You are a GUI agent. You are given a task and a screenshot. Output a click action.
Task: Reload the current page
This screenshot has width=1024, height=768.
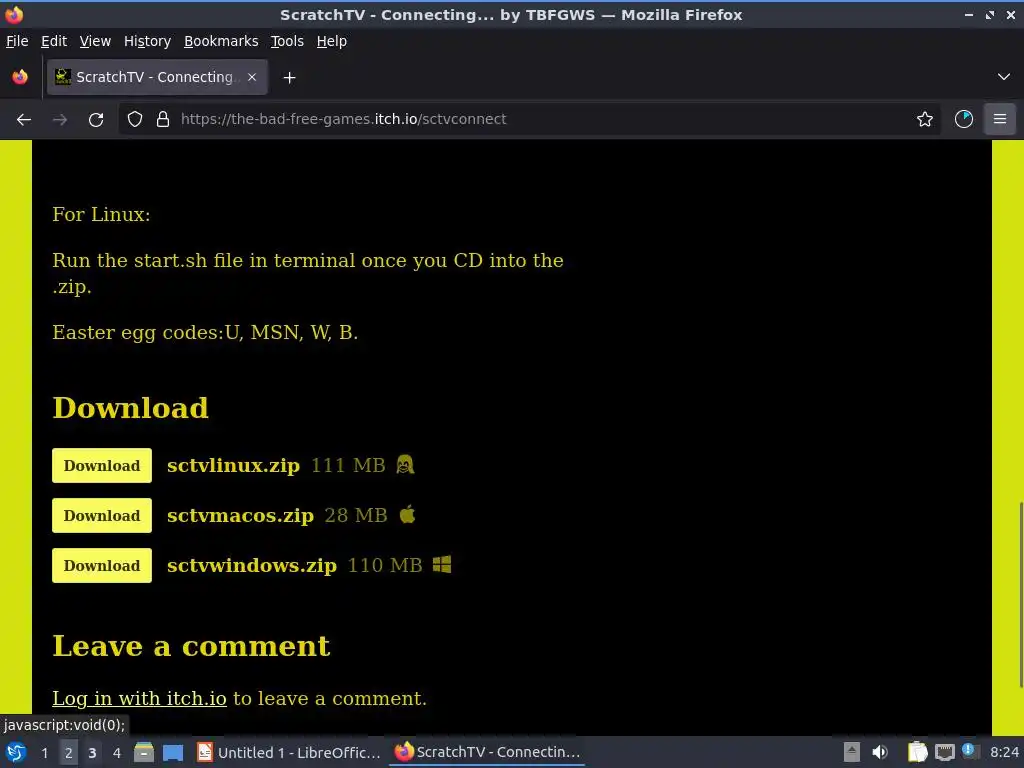96,120
